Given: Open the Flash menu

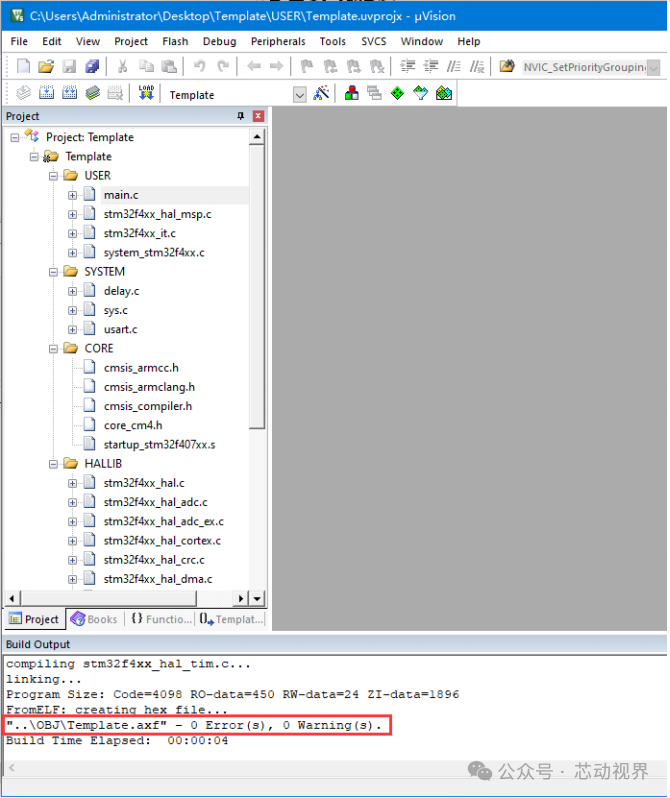Looking at the screenshot, I should (x=175, y=41).
